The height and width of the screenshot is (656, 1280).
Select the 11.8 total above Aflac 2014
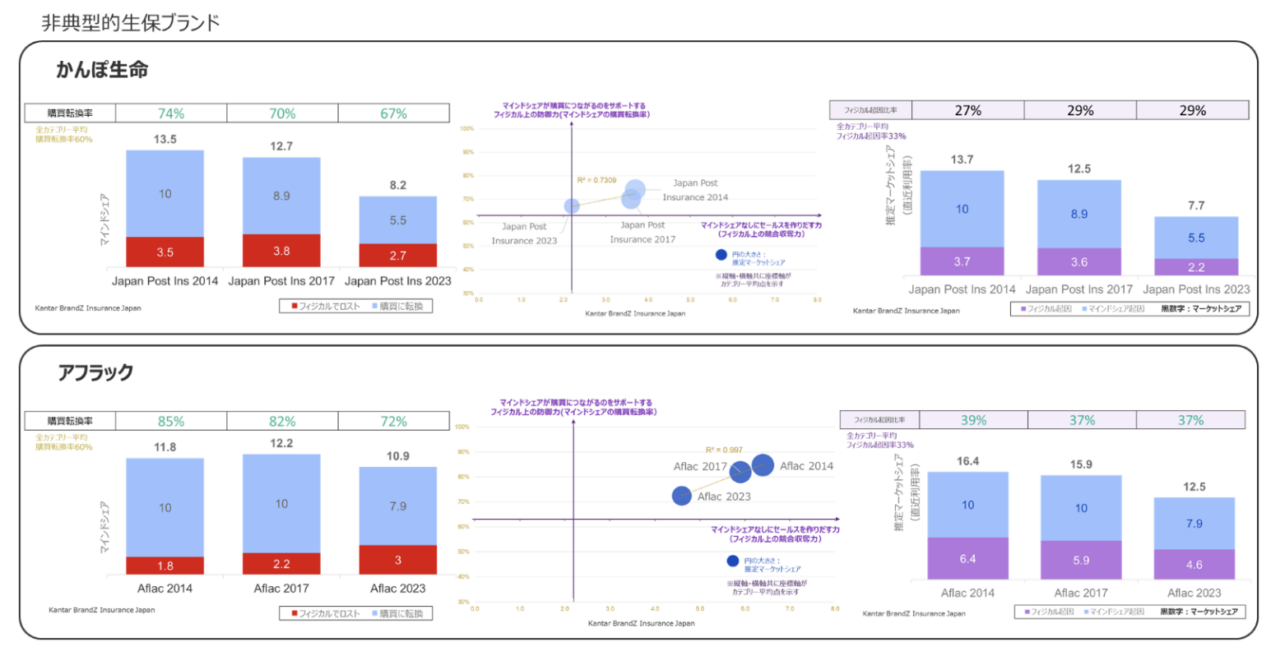coord(164,447)
